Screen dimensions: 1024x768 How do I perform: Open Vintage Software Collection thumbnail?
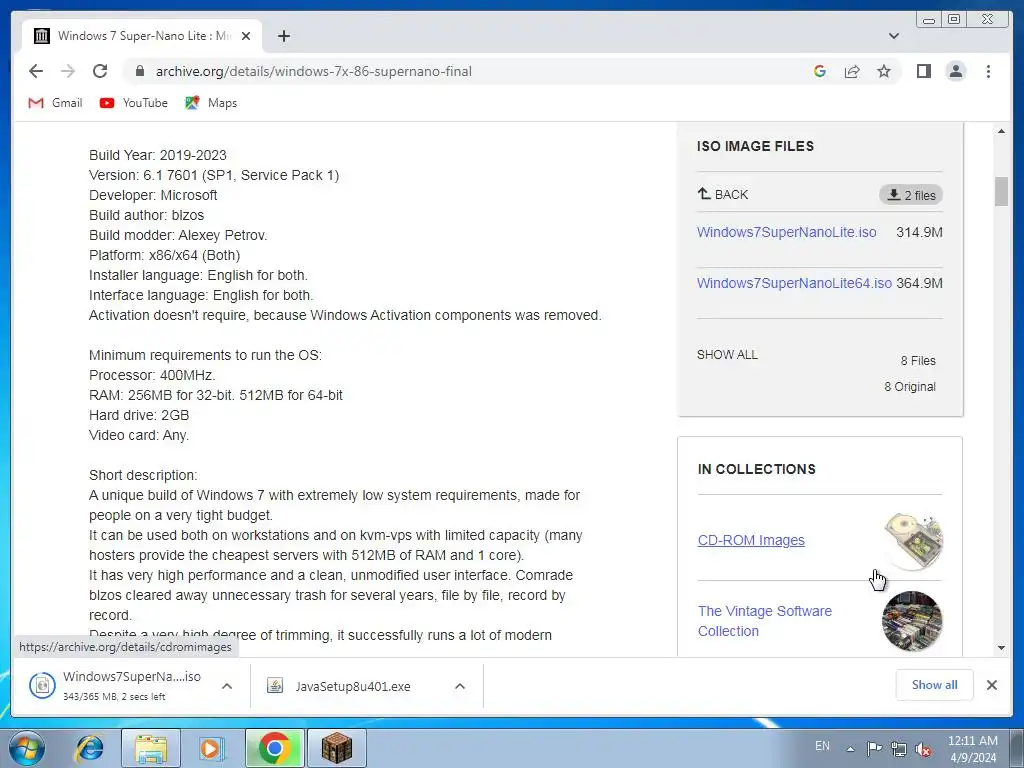pyautogui.click(x=912, y=621)
